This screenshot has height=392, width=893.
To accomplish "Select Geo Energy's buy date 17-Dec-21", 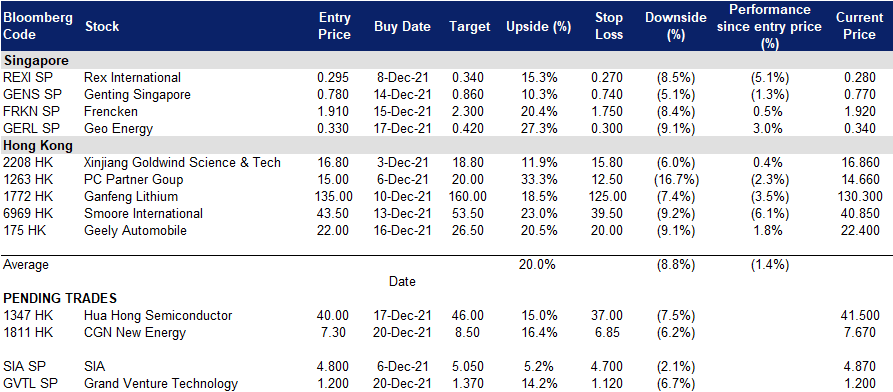I will [x=402, y=129].
